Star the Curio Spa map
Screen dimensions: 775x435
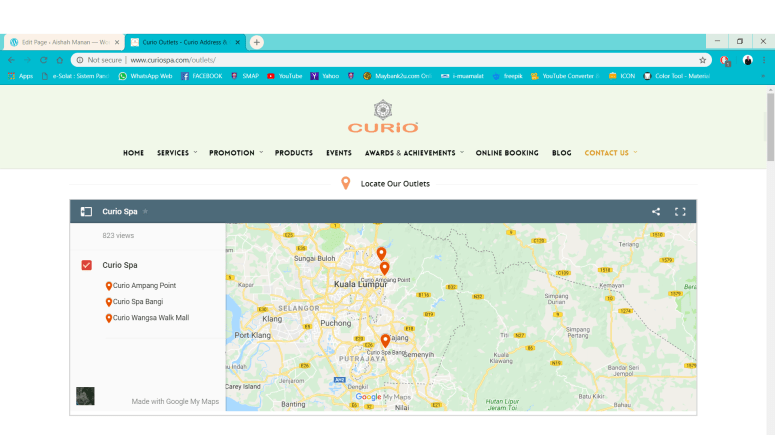145,211
